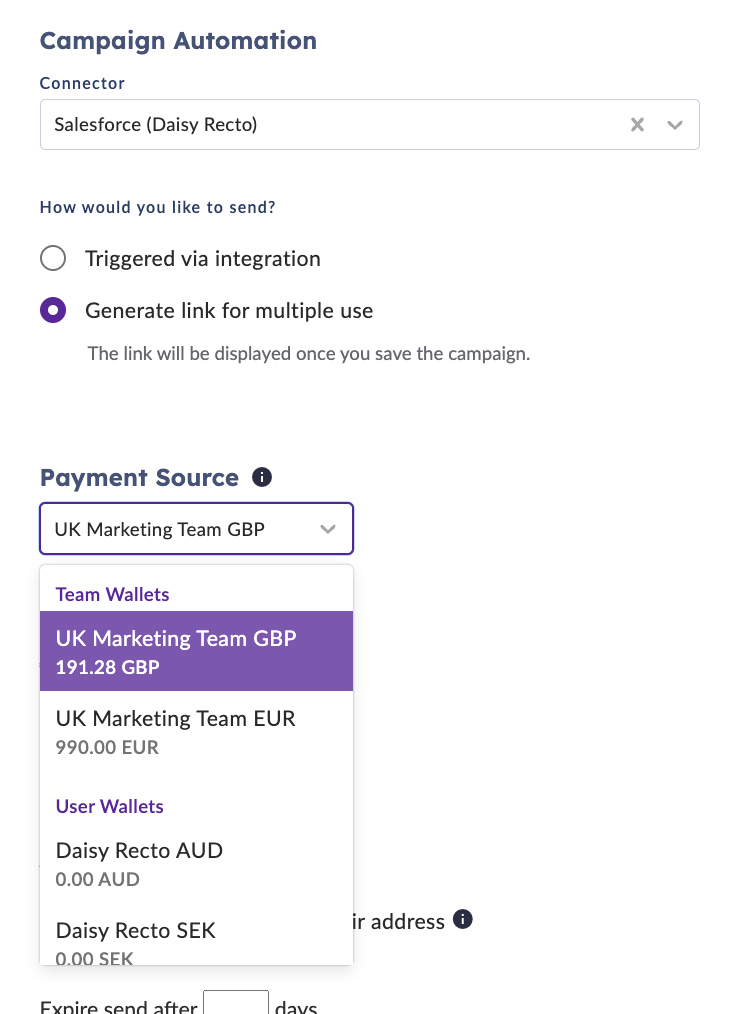The height and width of the screenshot is (1014, 742).
Task: Collapse the Payment Source dropdown arrow
Action: coord(328,529)
